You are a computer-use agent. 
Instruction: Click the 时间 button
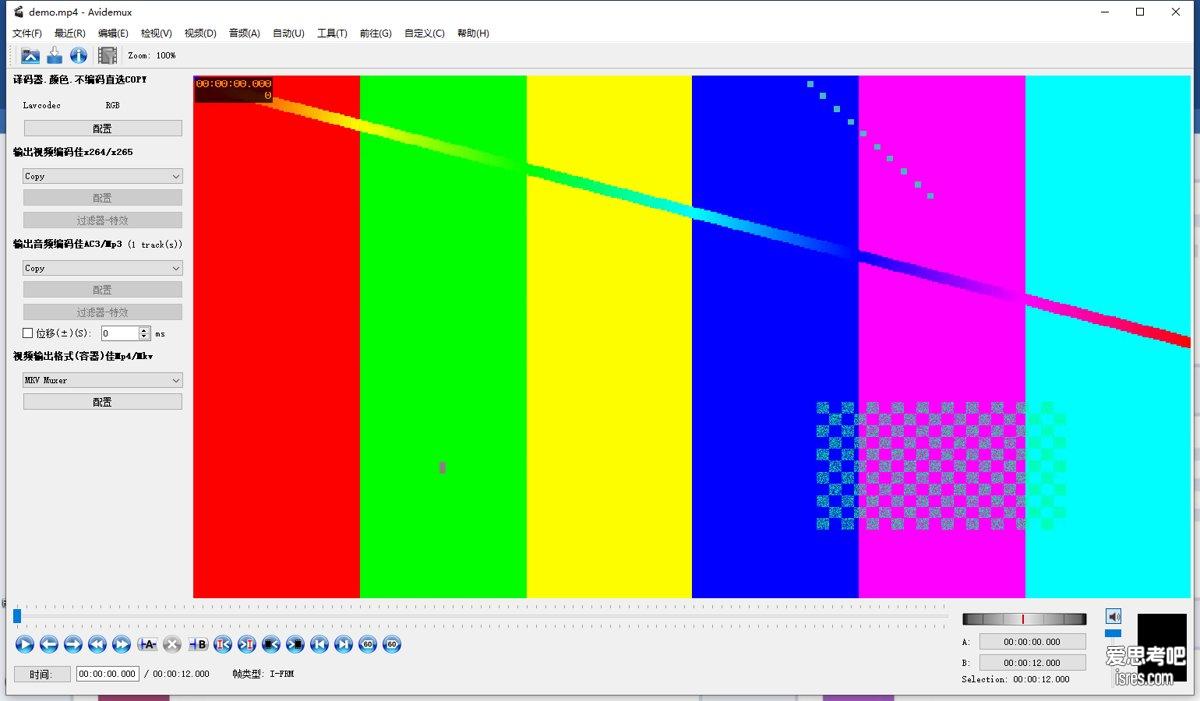(x=42, y=674)
